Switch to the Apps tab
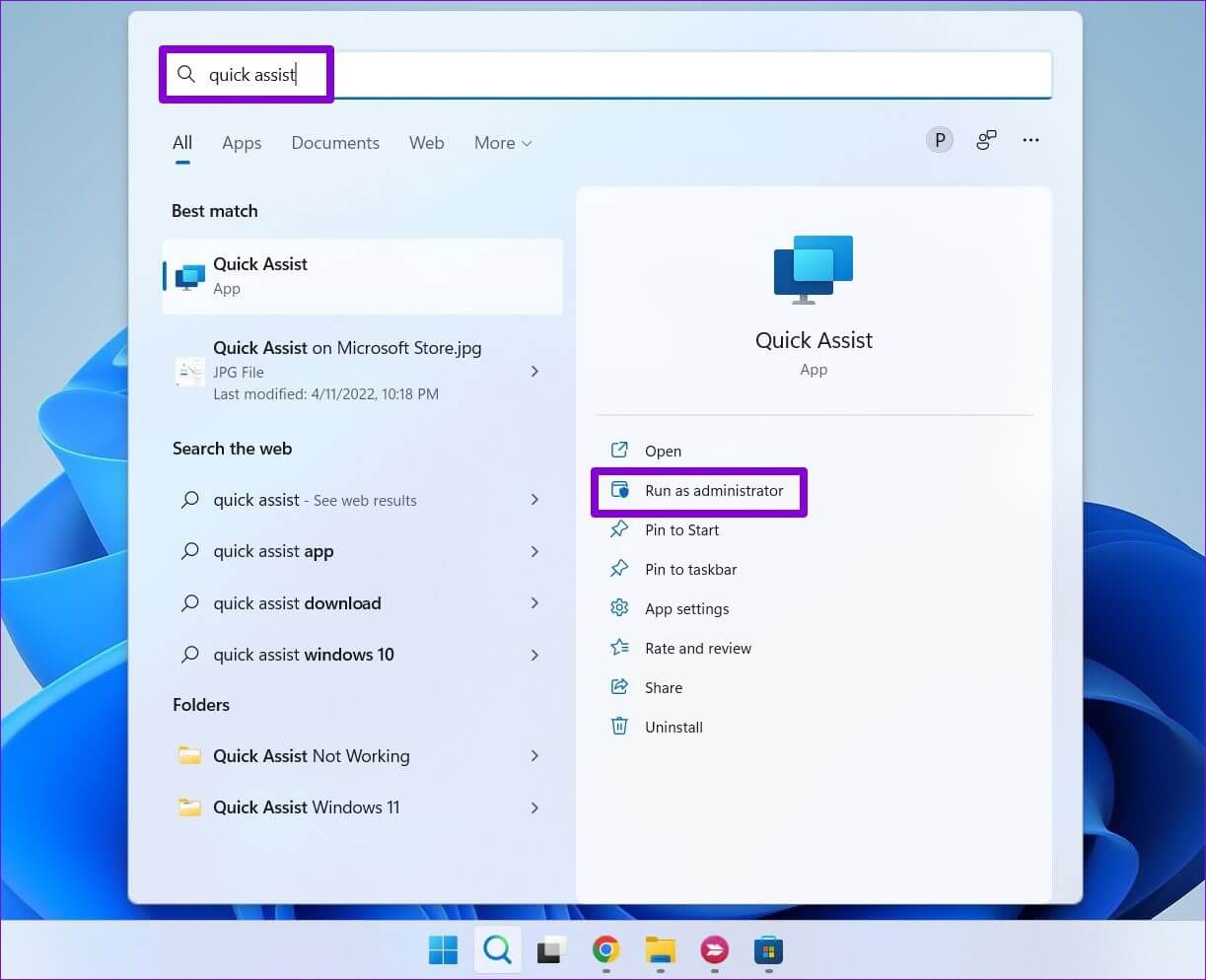Image resolution: width=1206 pixels, height=980 pixels. click(x=242, y=143)
